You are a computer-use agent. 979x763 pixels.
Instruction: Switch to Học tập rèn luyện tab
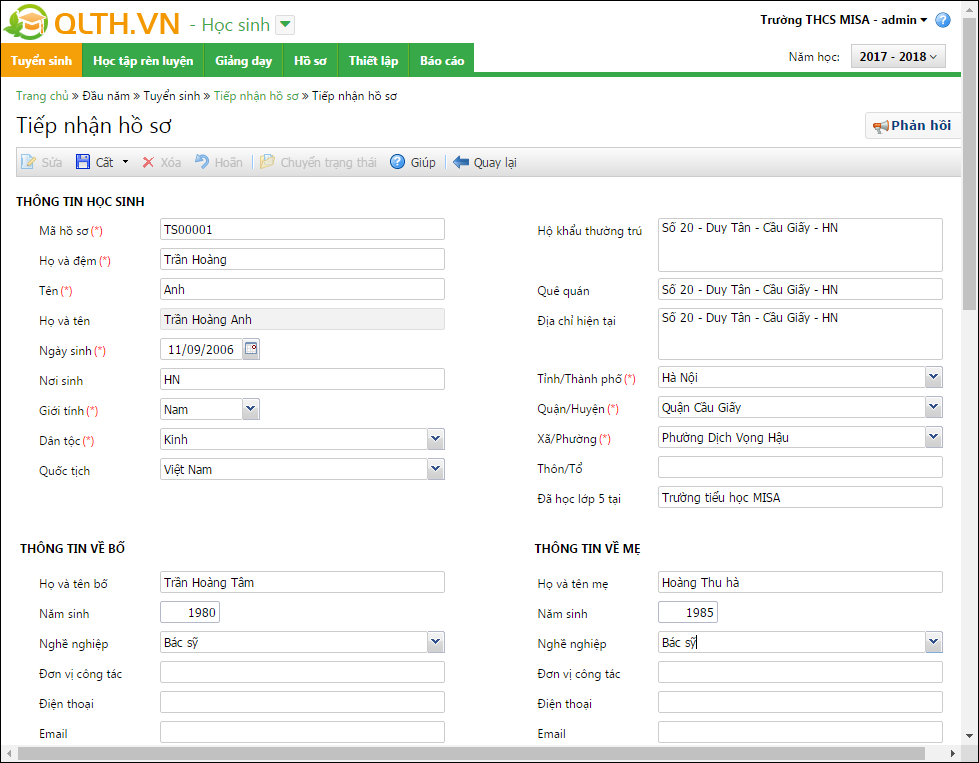coord(143,60)
